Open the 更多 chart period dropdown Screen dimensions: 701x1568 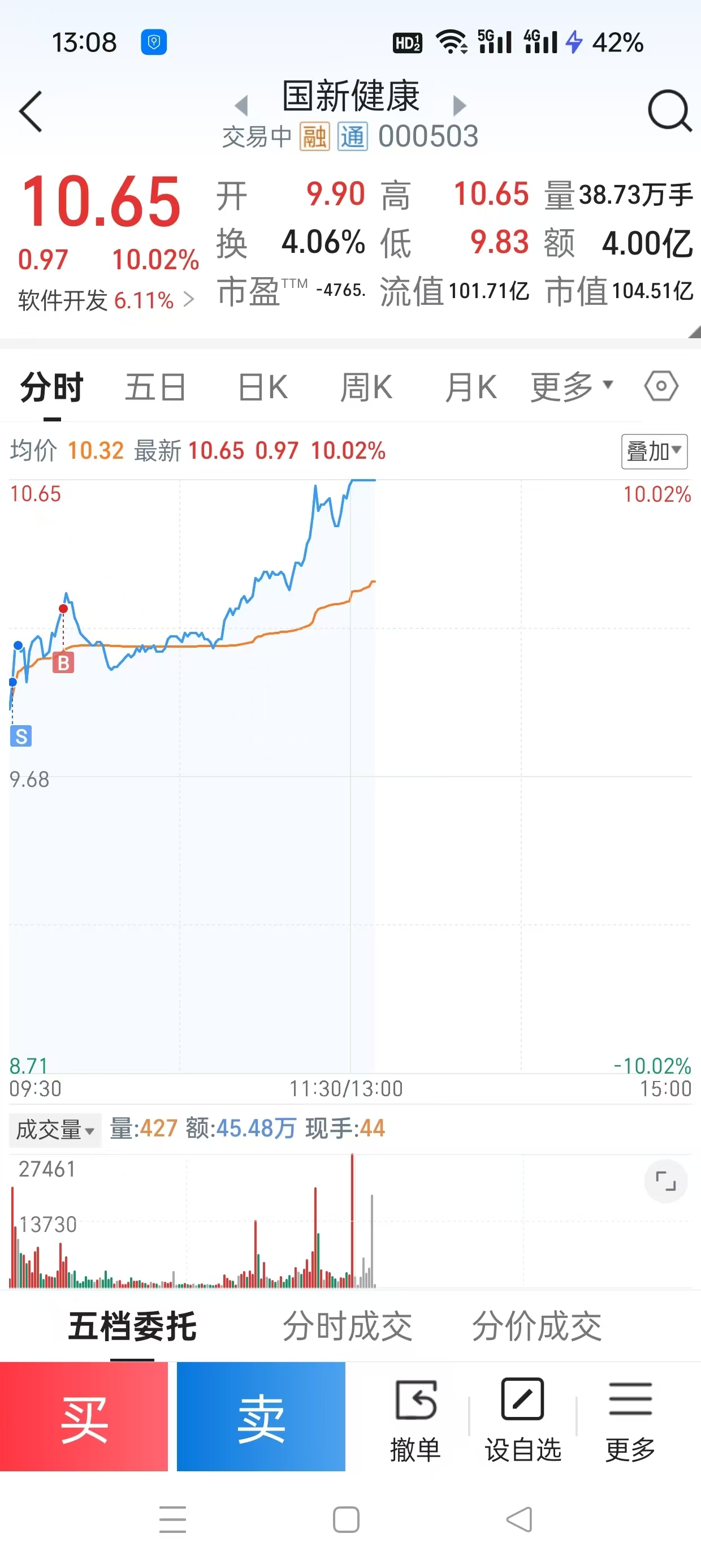click(572, 386)
